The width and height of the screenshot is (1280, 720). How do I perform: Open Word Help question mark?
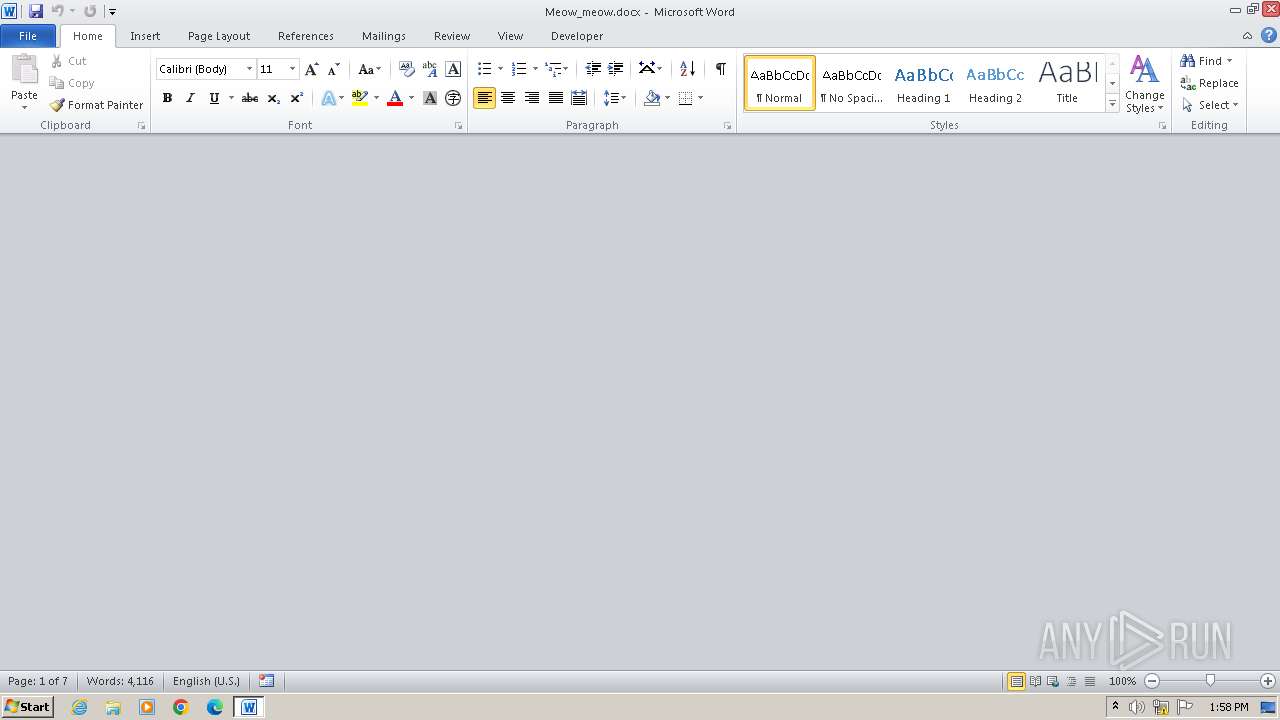[1268, 35]
